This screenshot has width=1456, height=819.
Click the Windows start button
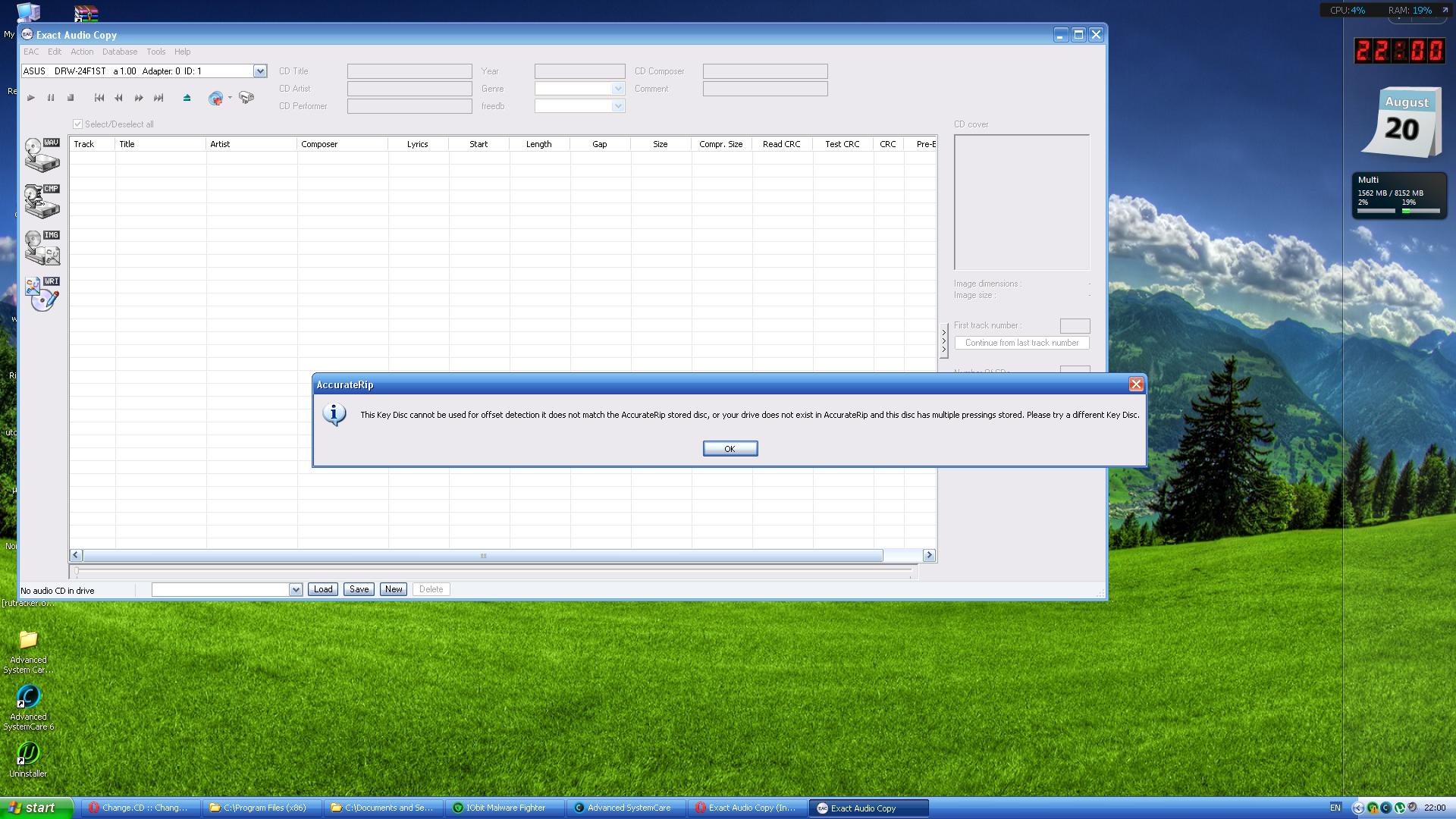(36, 808)
